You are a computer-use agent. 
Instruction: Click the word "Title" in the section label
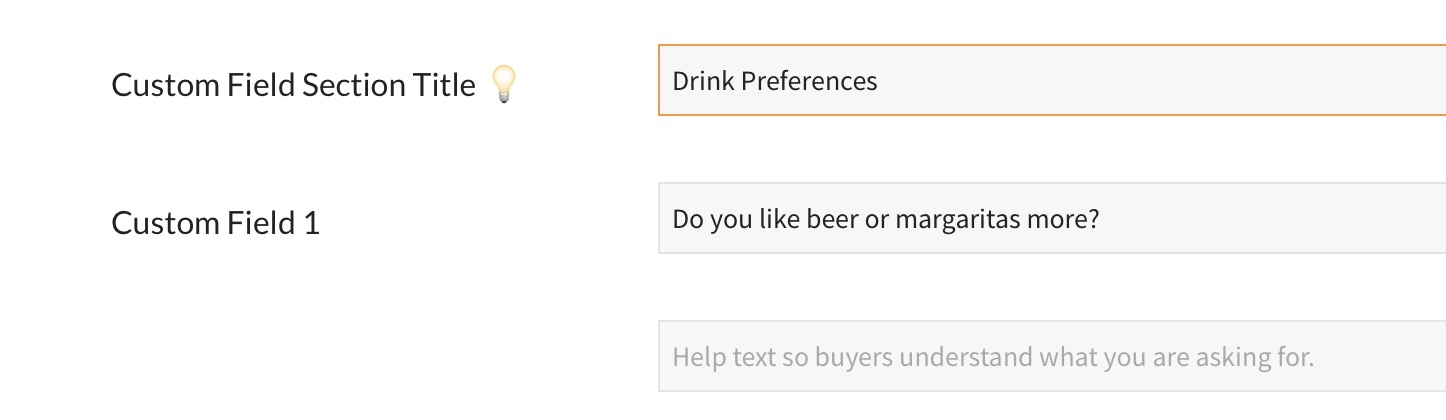tap(444, 86)
